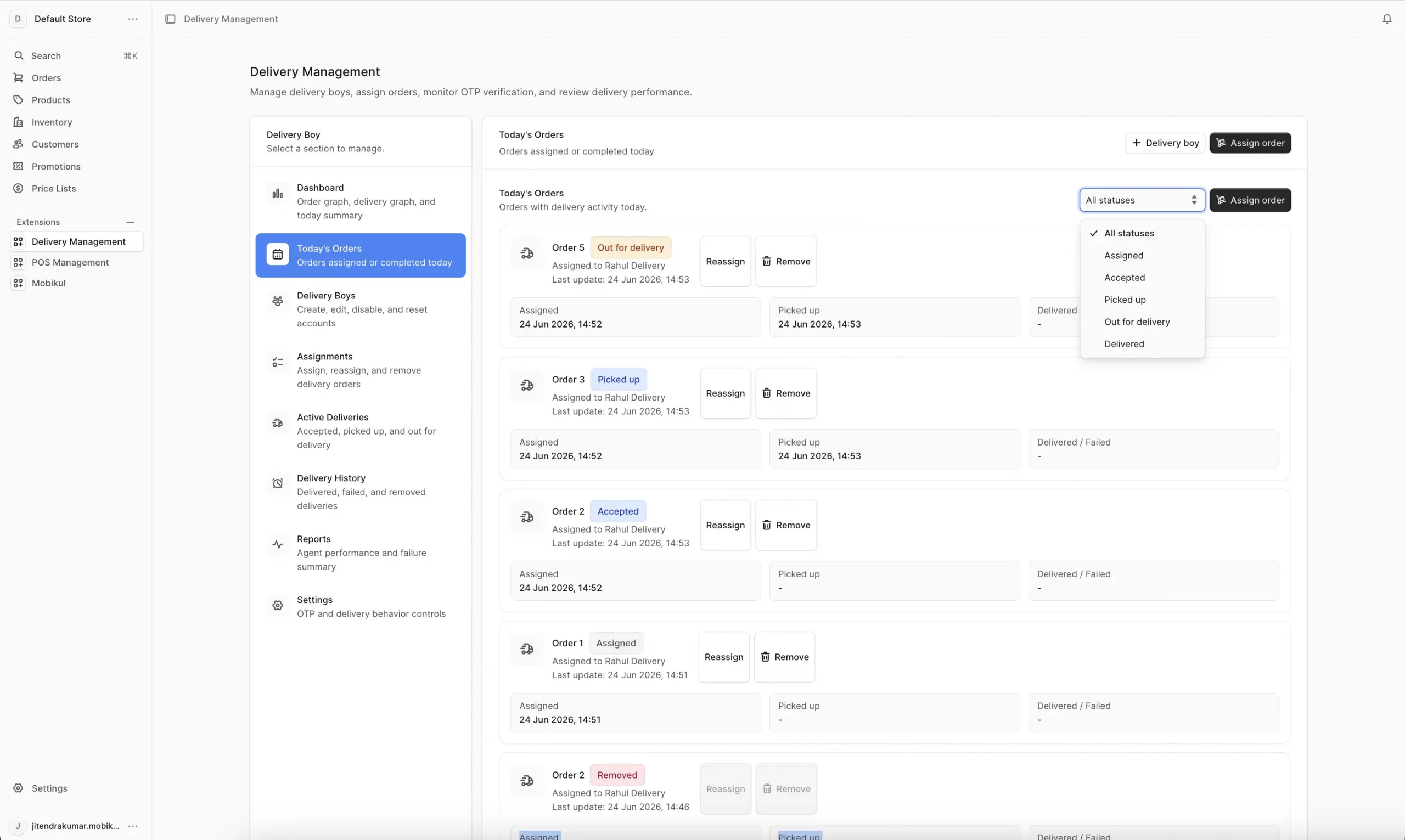Image resolution: width=1405 pixels, height=840 pixels.
Task: Choose All statuses option in list
Action: (1142, 233)
